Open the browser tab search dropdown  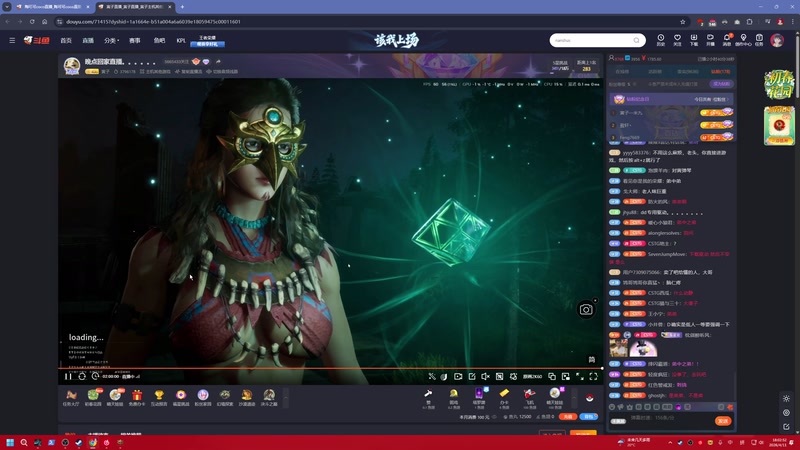(x=7, y=7)
